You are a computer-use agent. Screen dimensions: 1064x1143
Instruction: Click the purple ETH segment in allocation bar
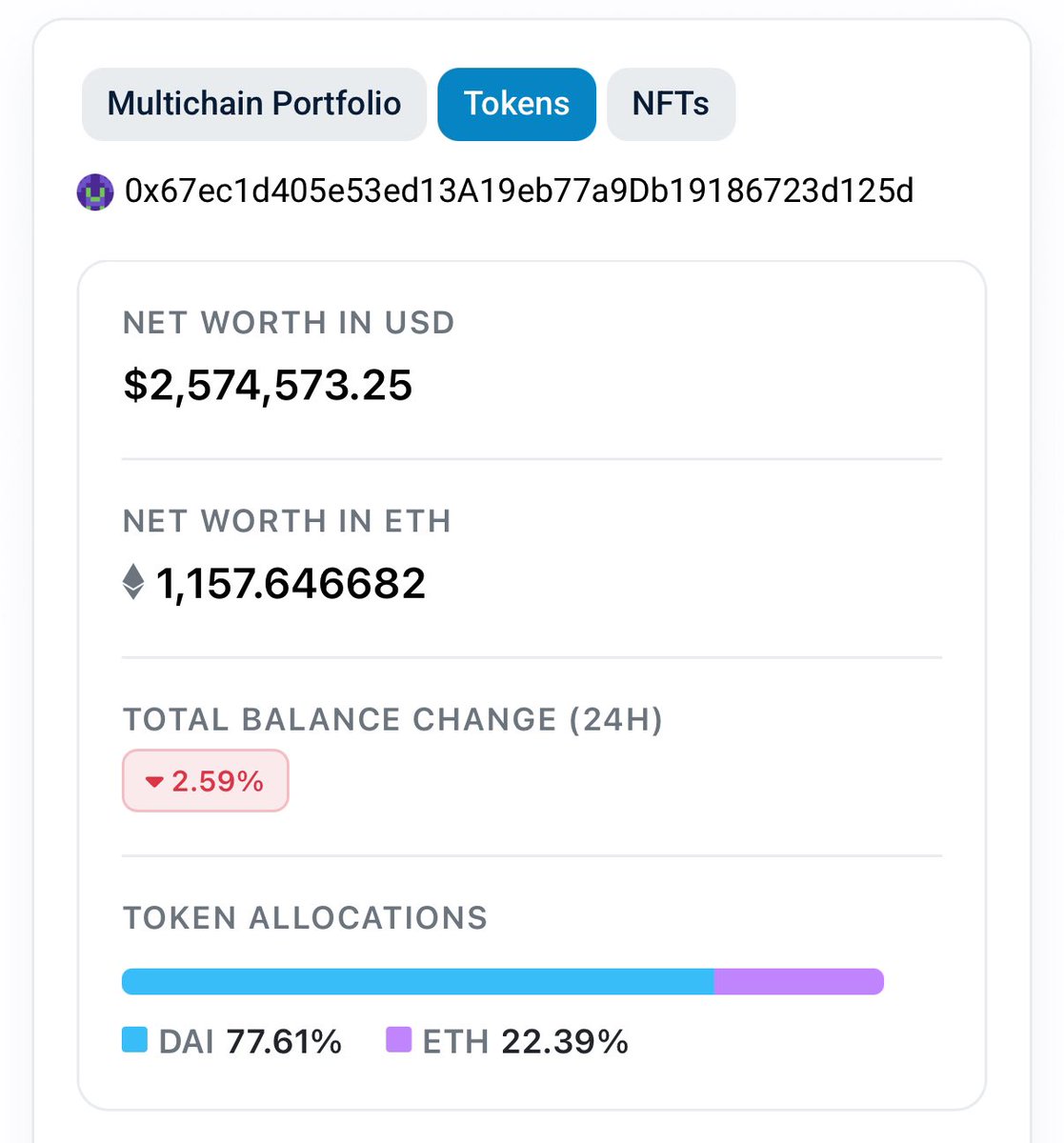(x=799, y=982)
